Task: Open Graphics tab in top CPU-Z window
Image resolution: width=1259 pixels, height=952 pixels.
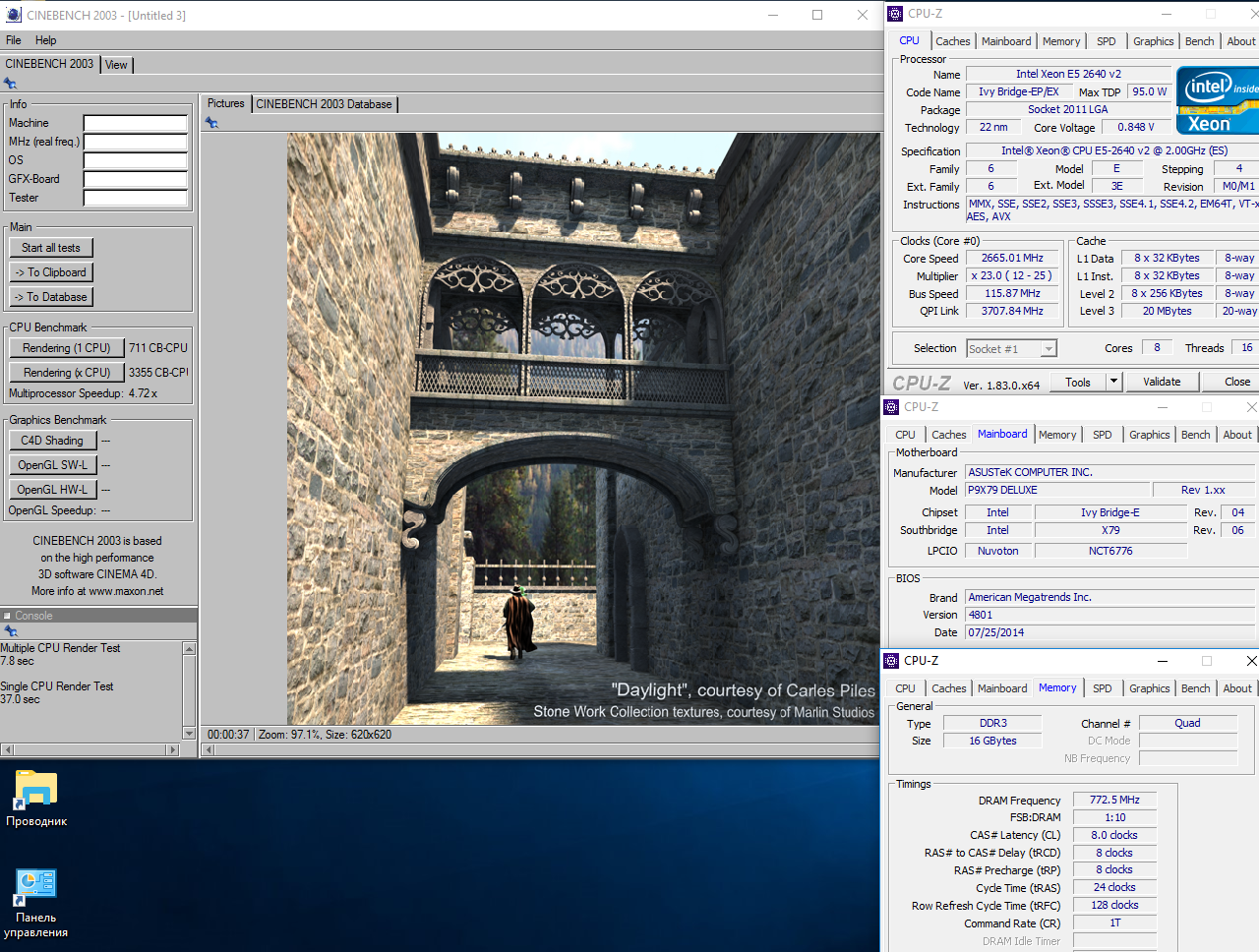Action: [x=1154, y=41]
